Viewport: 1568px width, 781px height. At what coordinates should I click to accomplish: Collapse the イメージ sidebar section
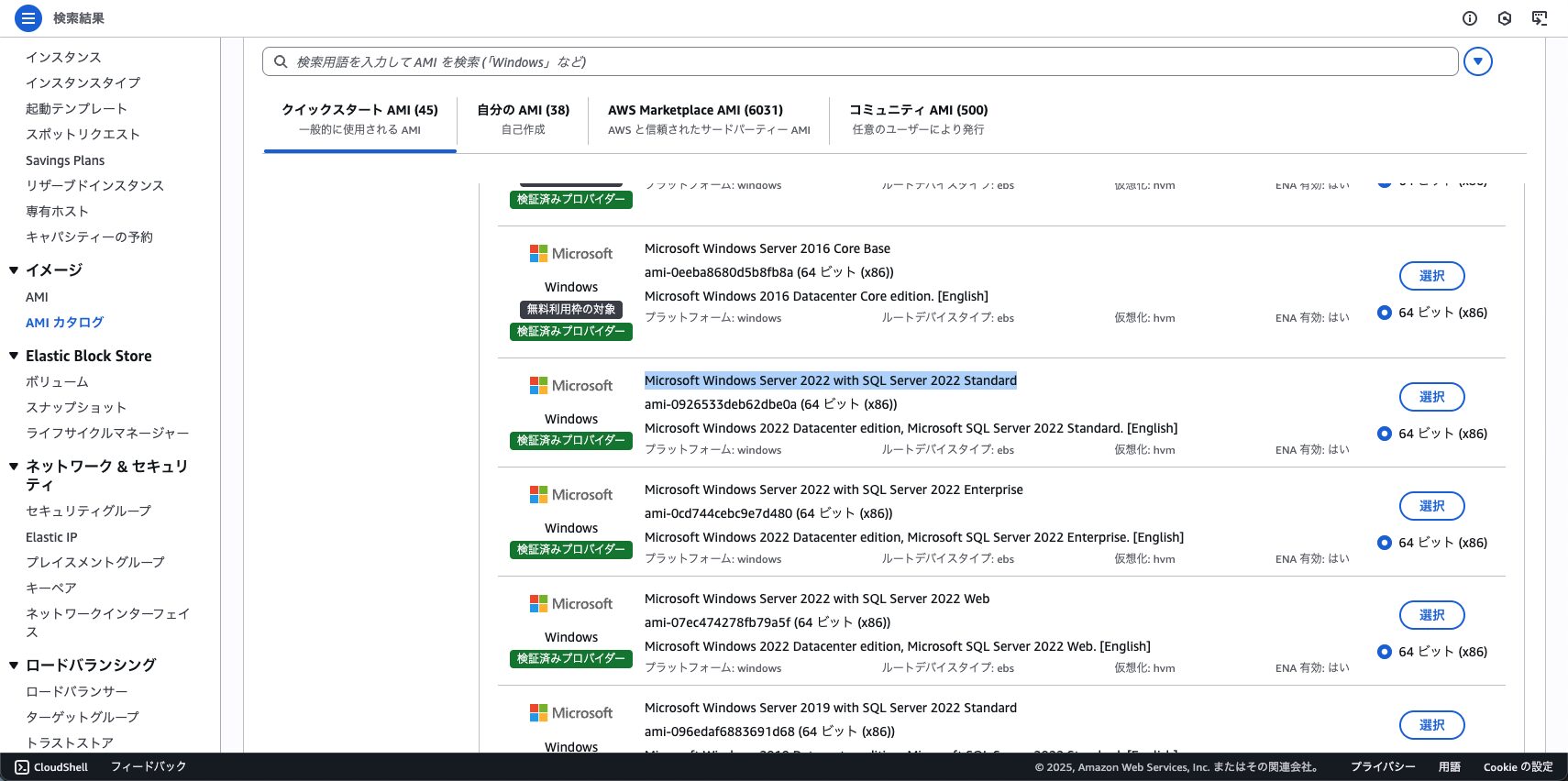point(14,270)
